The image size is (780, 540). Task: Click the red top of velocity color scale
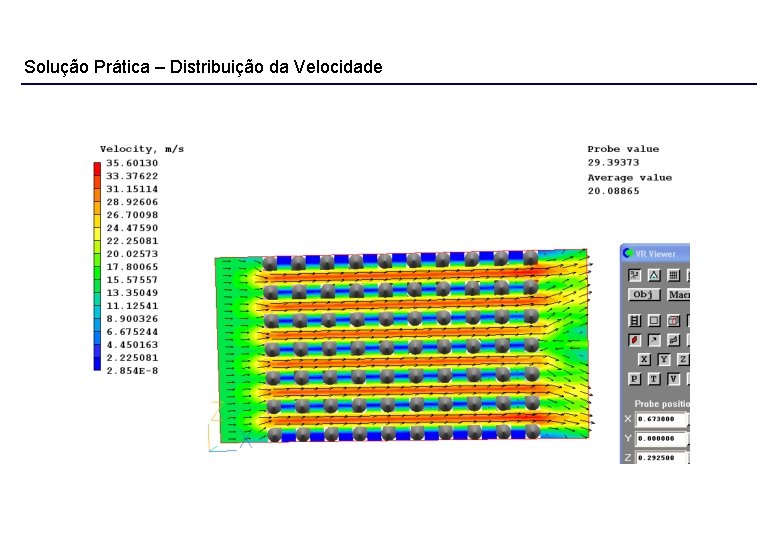click(97, 170)
